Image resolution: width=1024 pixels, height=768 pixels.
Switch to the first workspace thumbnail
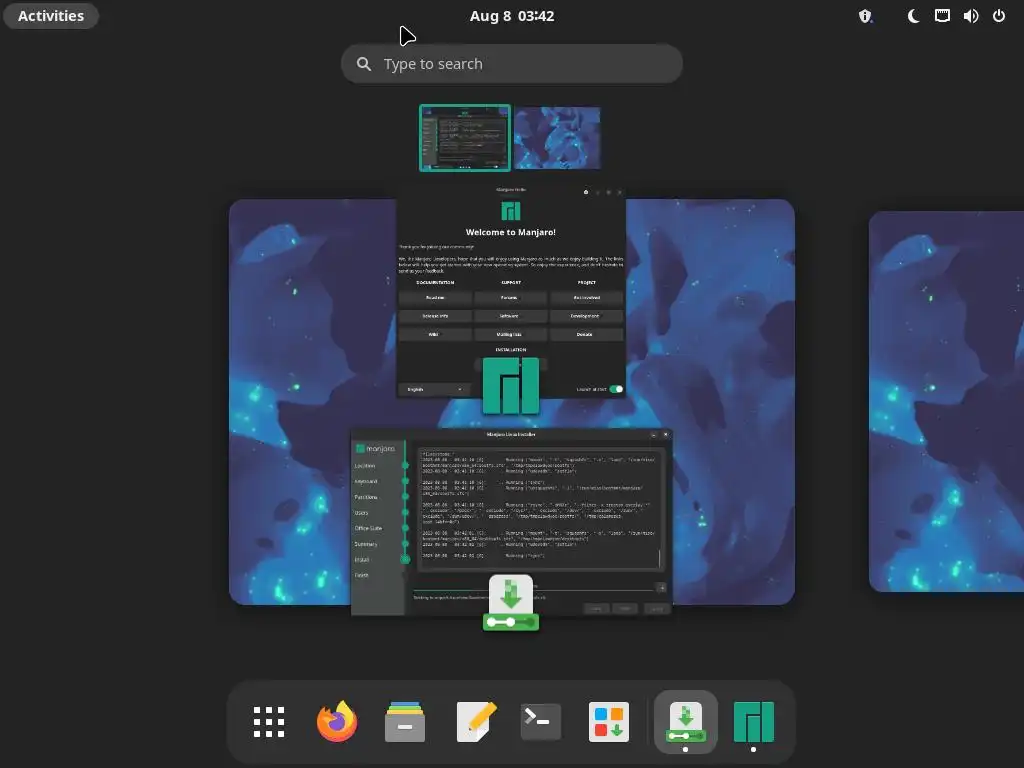tap(465, 138)
